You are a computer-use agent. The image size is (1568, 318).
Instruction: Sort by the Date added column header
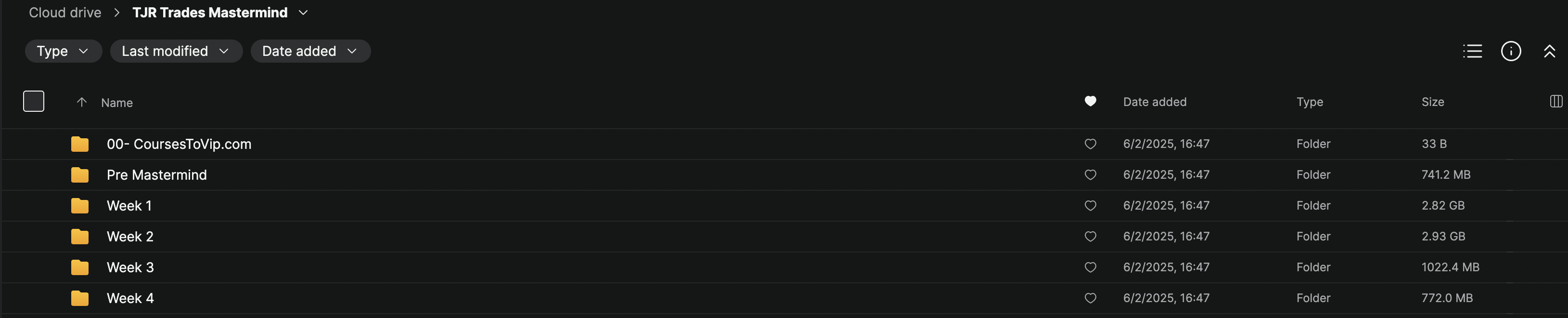(x=1154, y=102)
